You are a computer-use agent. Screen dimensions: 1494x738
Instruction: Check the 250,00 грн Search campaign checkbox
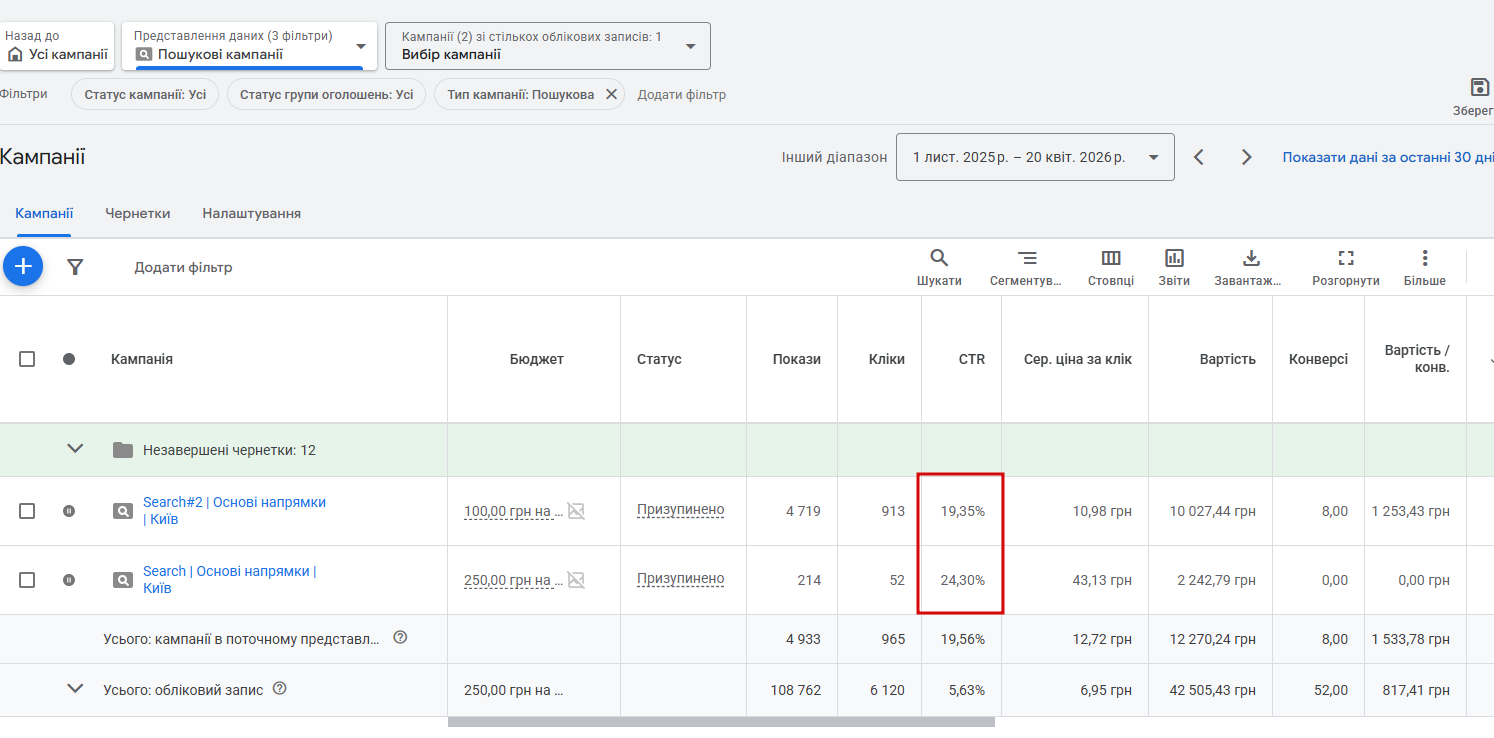point(27,580)
